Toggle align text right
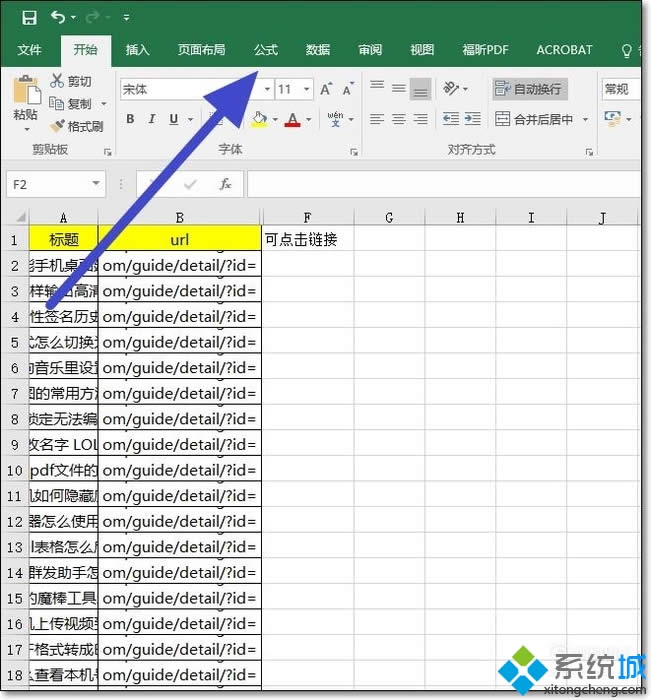The height and width of the screenshot is (700, 651). pos(420,119)
